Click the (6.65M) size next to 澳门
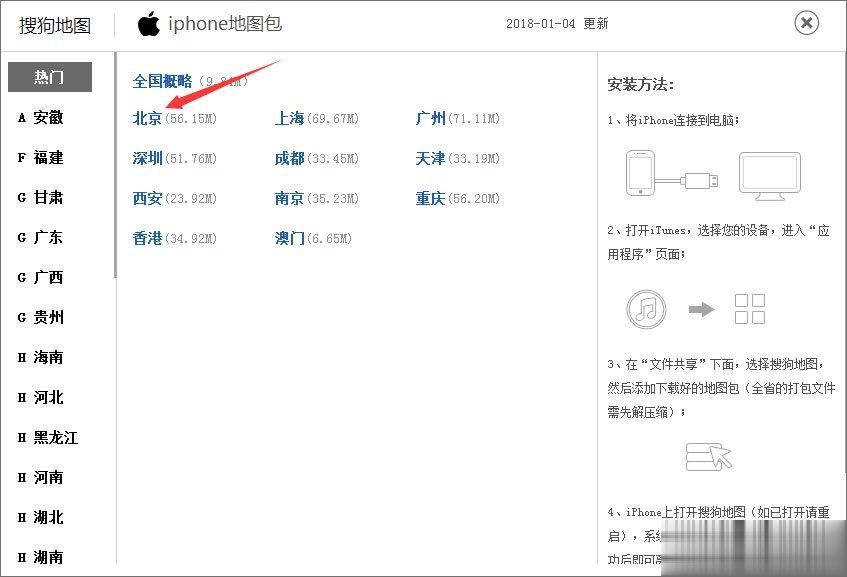Image resolution: width=847 pixels, height=577 pixels. tap(329, 238)
